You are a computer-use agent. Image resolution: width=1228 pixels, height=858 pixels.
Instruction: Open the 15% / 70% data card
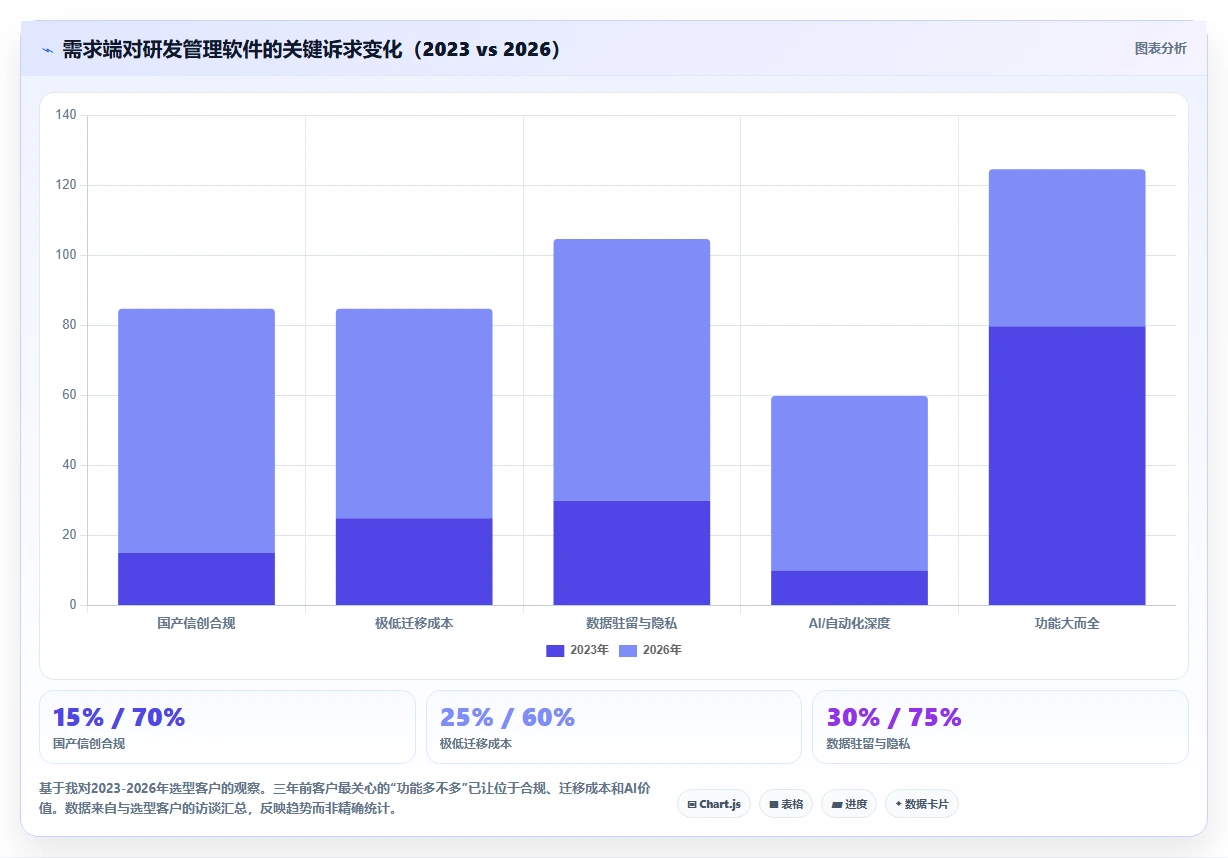coord(227,727)
